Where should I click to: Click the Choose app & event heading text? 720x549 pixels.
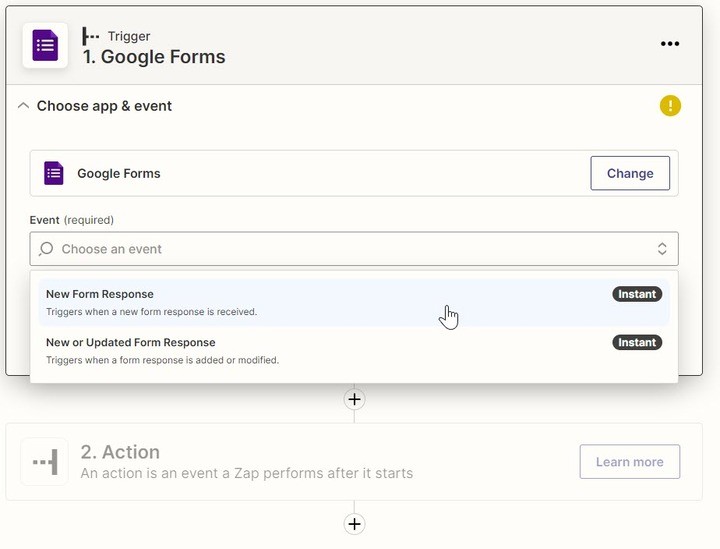click(x=104, y=106)
